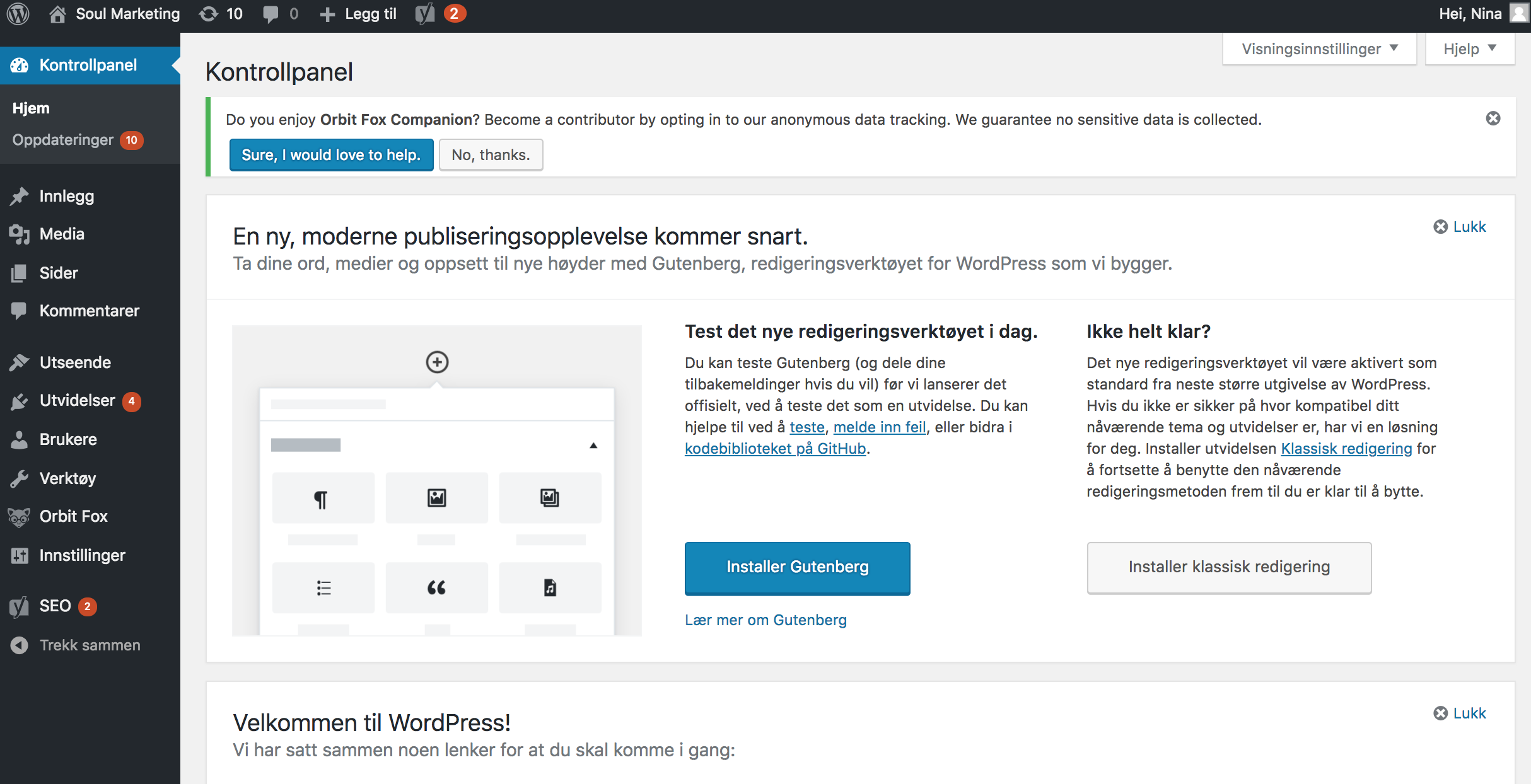
Task: Dismiss the Orbit Fox notice
Action: pos(1493,118)
